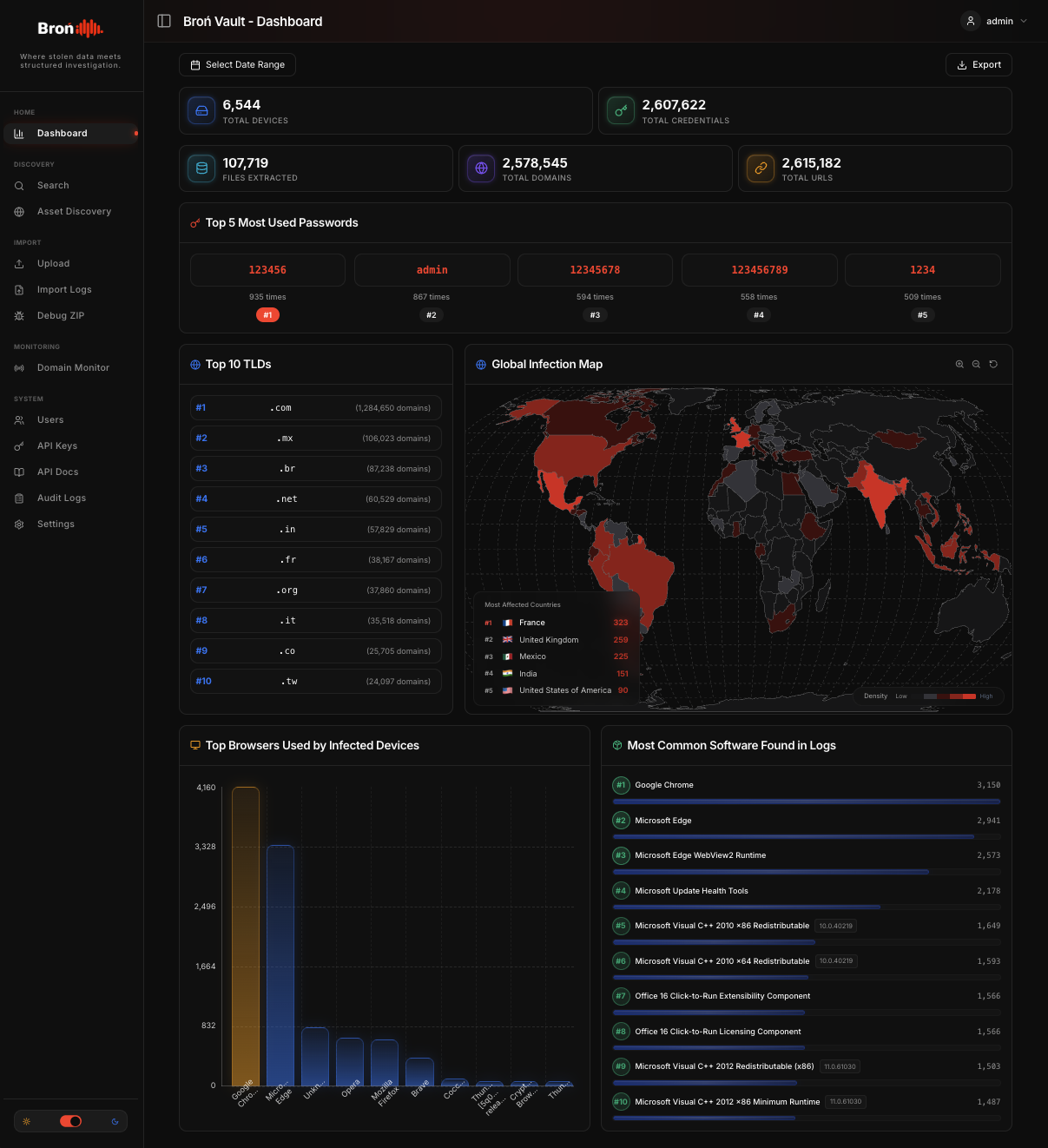Open the Select Date Range picker

tap(238, 65)
